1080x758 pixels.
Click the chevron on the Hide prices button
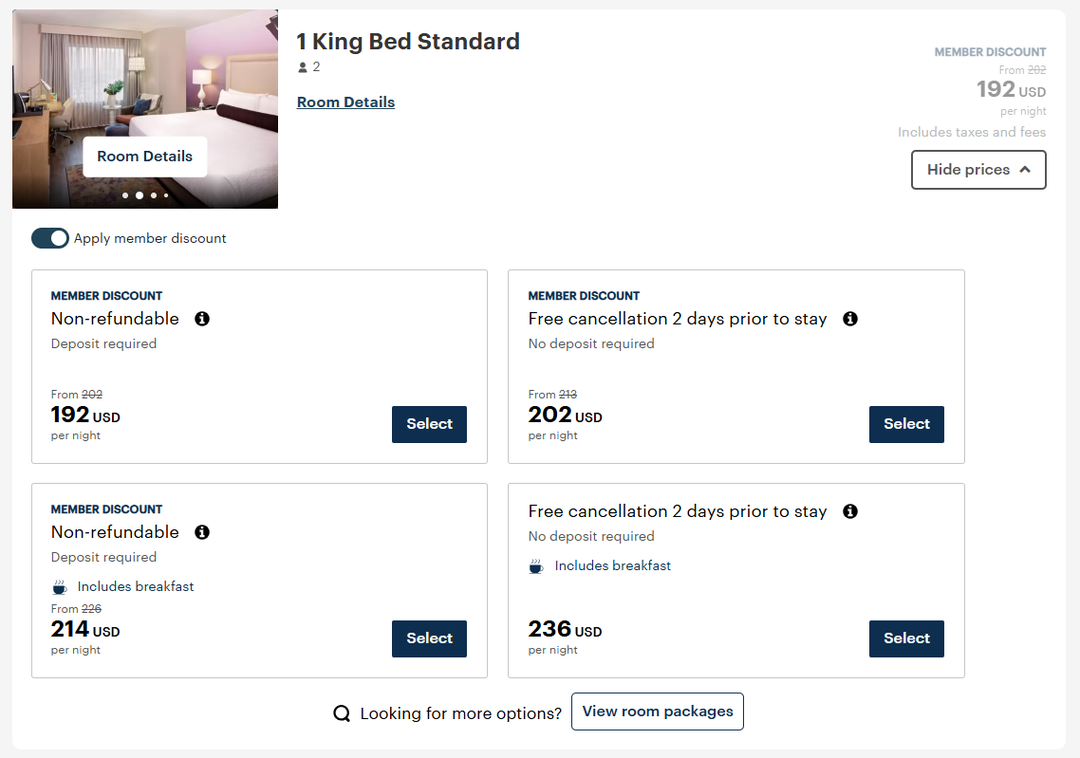(1025, 169)
